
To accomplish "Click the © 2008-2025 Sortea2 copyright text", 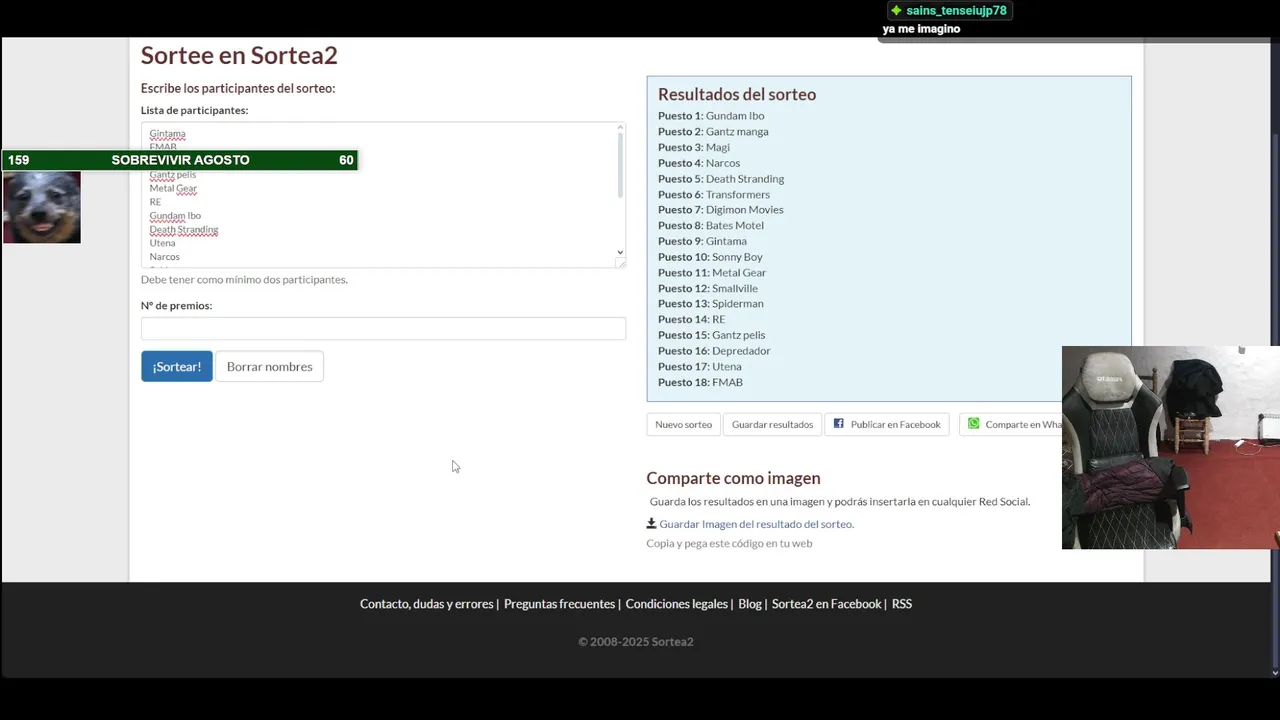I will pyautogui.click(x=636, y=642).
